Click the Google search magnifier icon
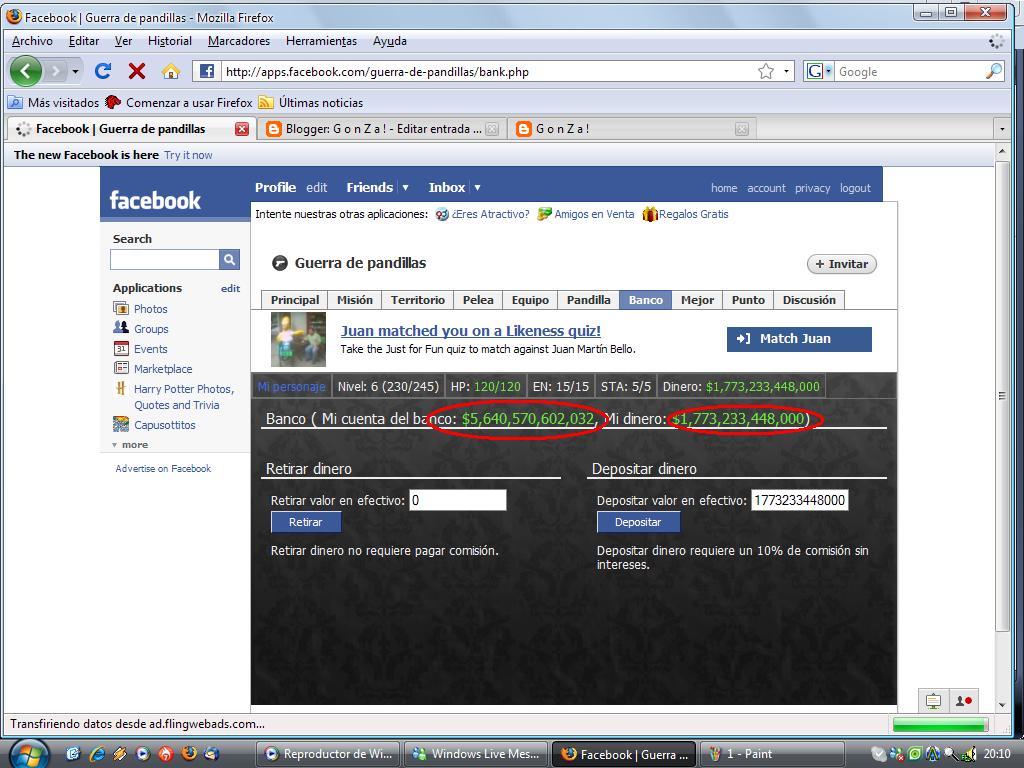Viewport: 1024px width, 768px height. point(993,71)
